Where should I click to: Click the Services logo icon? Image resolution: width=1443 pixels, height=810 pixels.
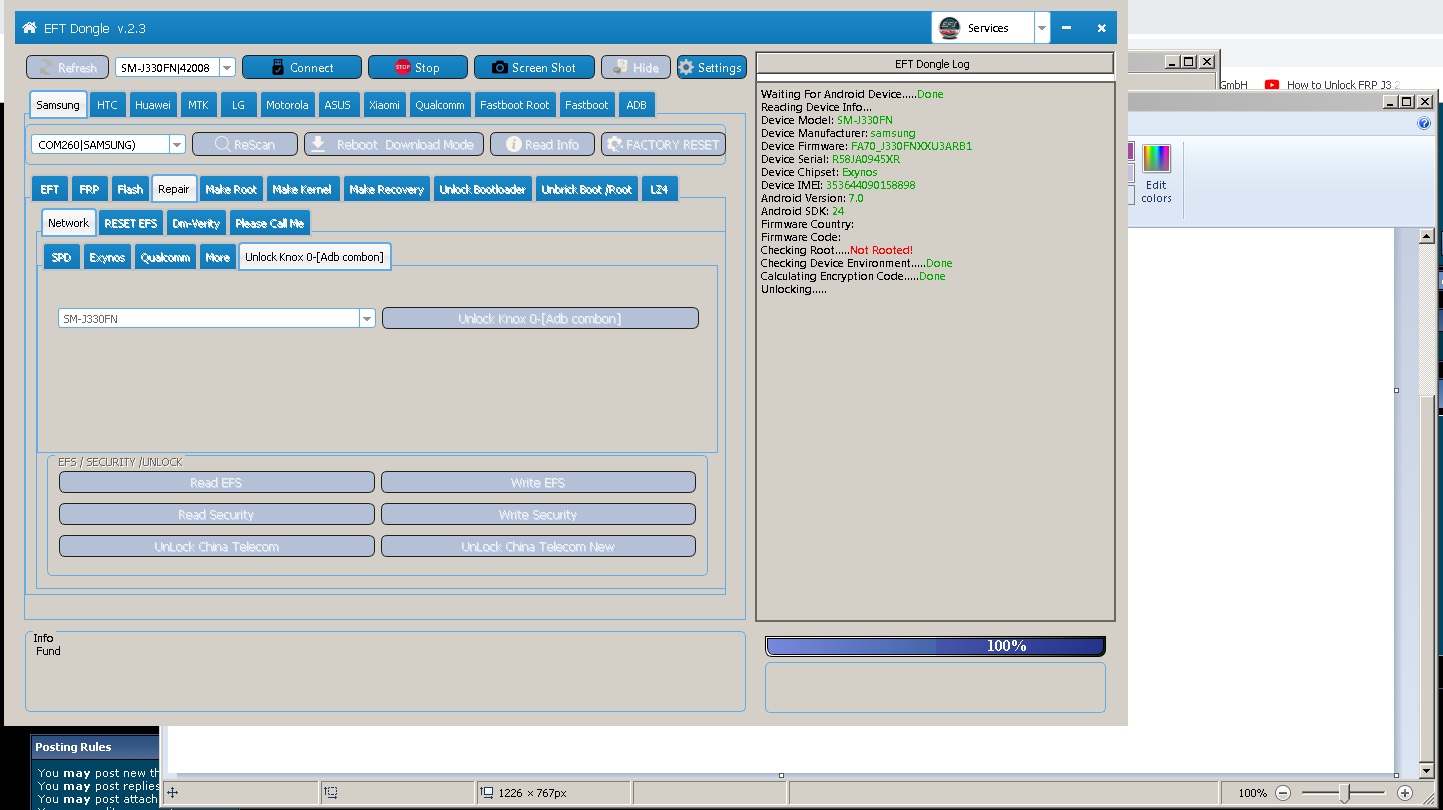click(950, 28)
